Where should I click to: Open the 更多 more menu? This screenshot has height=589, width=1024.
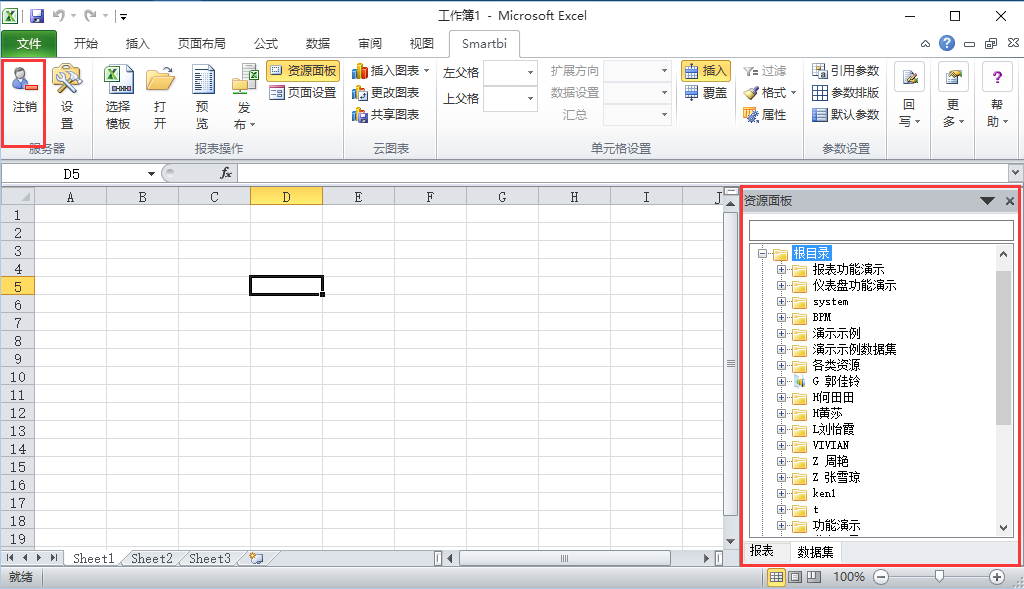[x=953, y=96]
